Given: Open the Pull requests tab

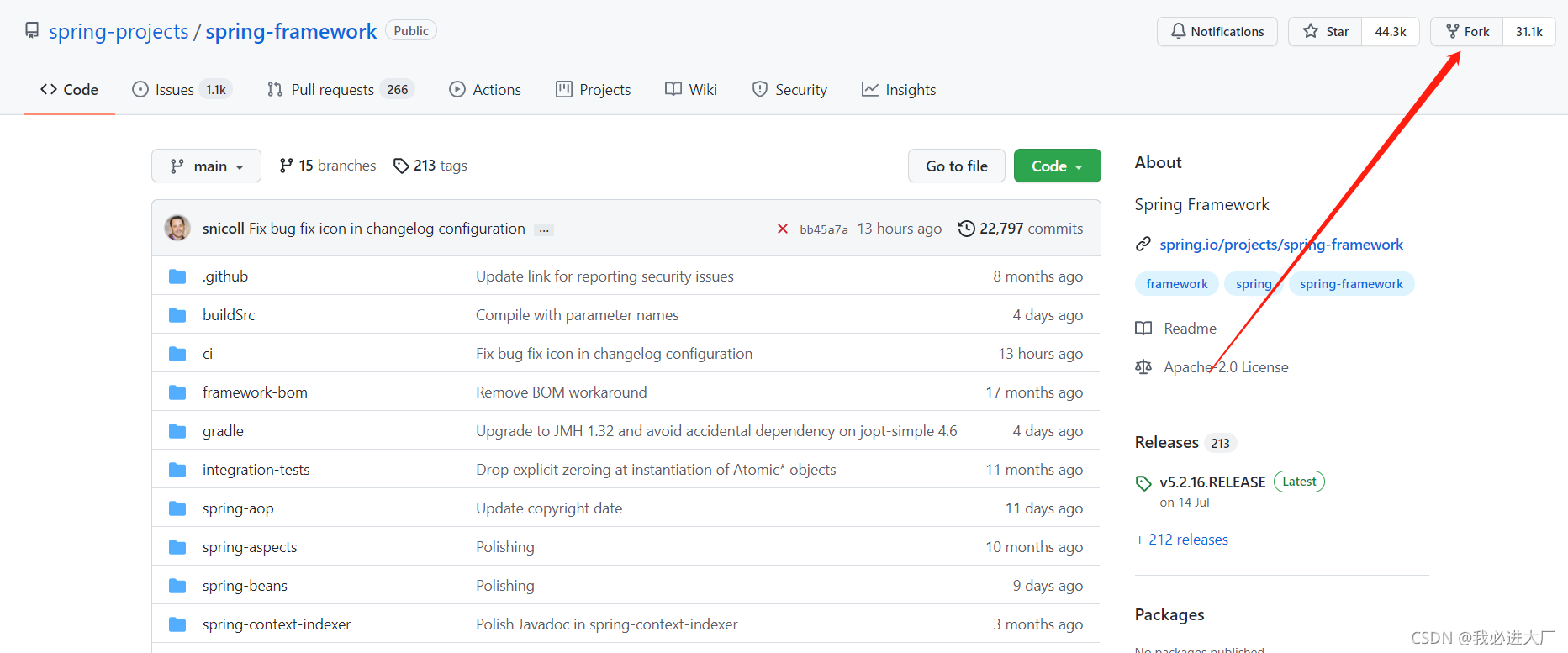Looking at the screenshot, I should 341,89.
